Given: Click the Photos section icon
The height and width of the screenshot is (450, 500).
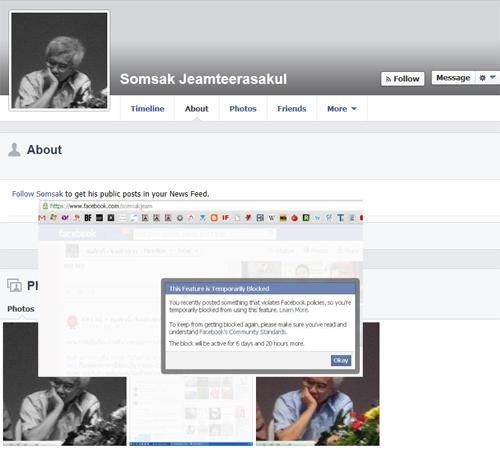Looking at the screenshot, I should (x=14, y=285).
